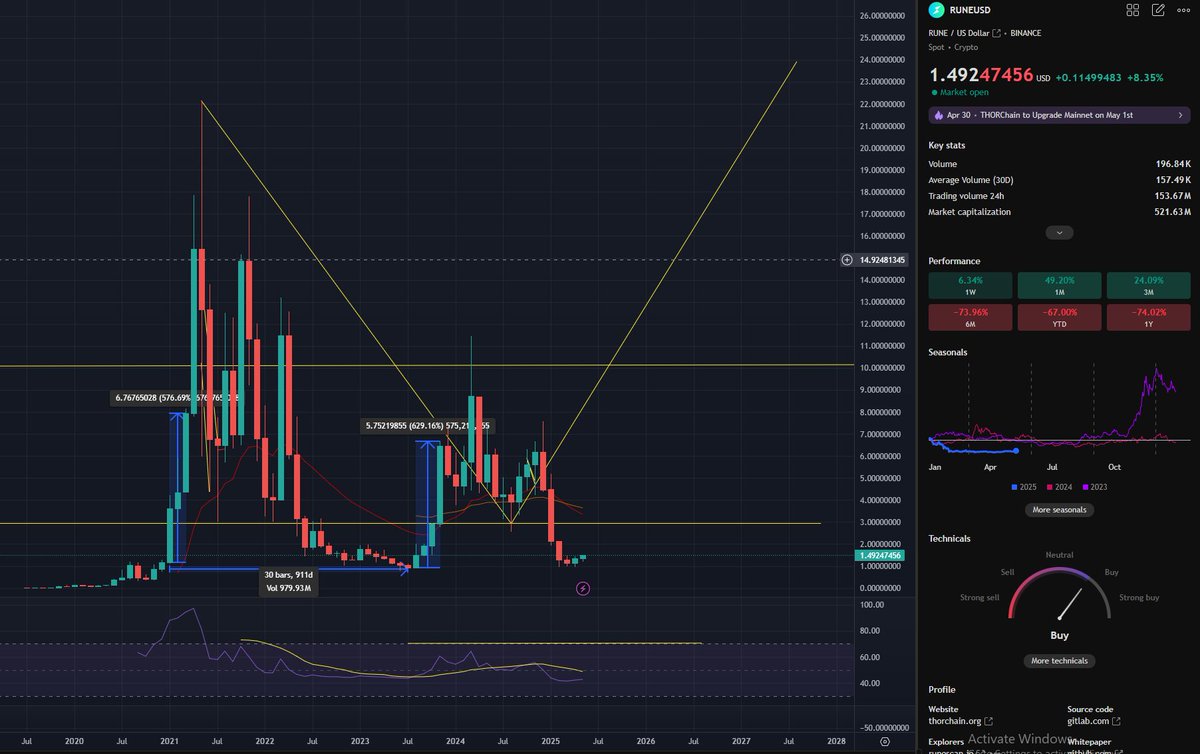1200x754 pixels.
Task: Click the 1.49247456 price in the side panel
Action: [980, 74]
